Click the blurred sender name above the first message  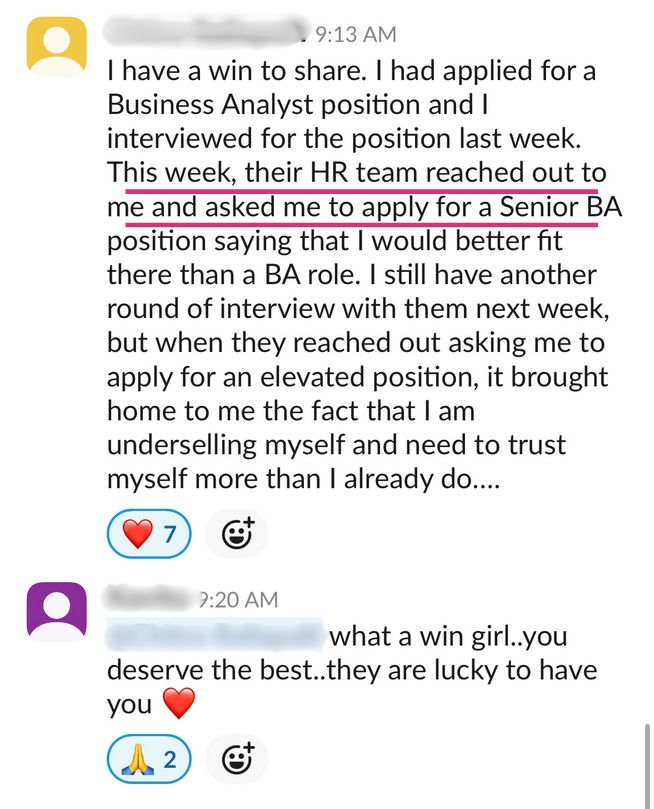tap(204, 34)
